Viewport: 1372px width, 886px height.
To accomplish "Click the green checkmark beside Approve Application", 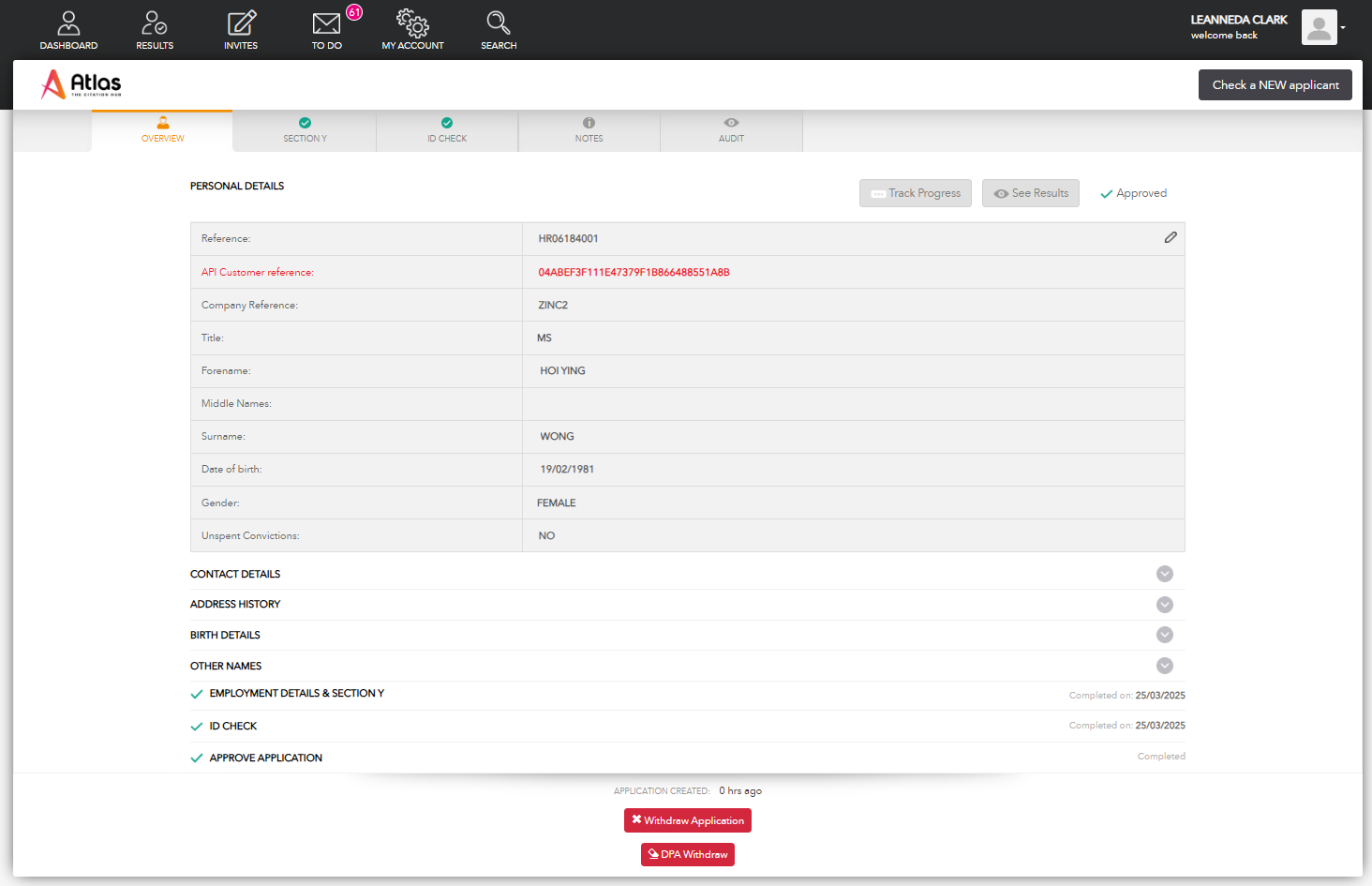I will click(x=197, y=758).
